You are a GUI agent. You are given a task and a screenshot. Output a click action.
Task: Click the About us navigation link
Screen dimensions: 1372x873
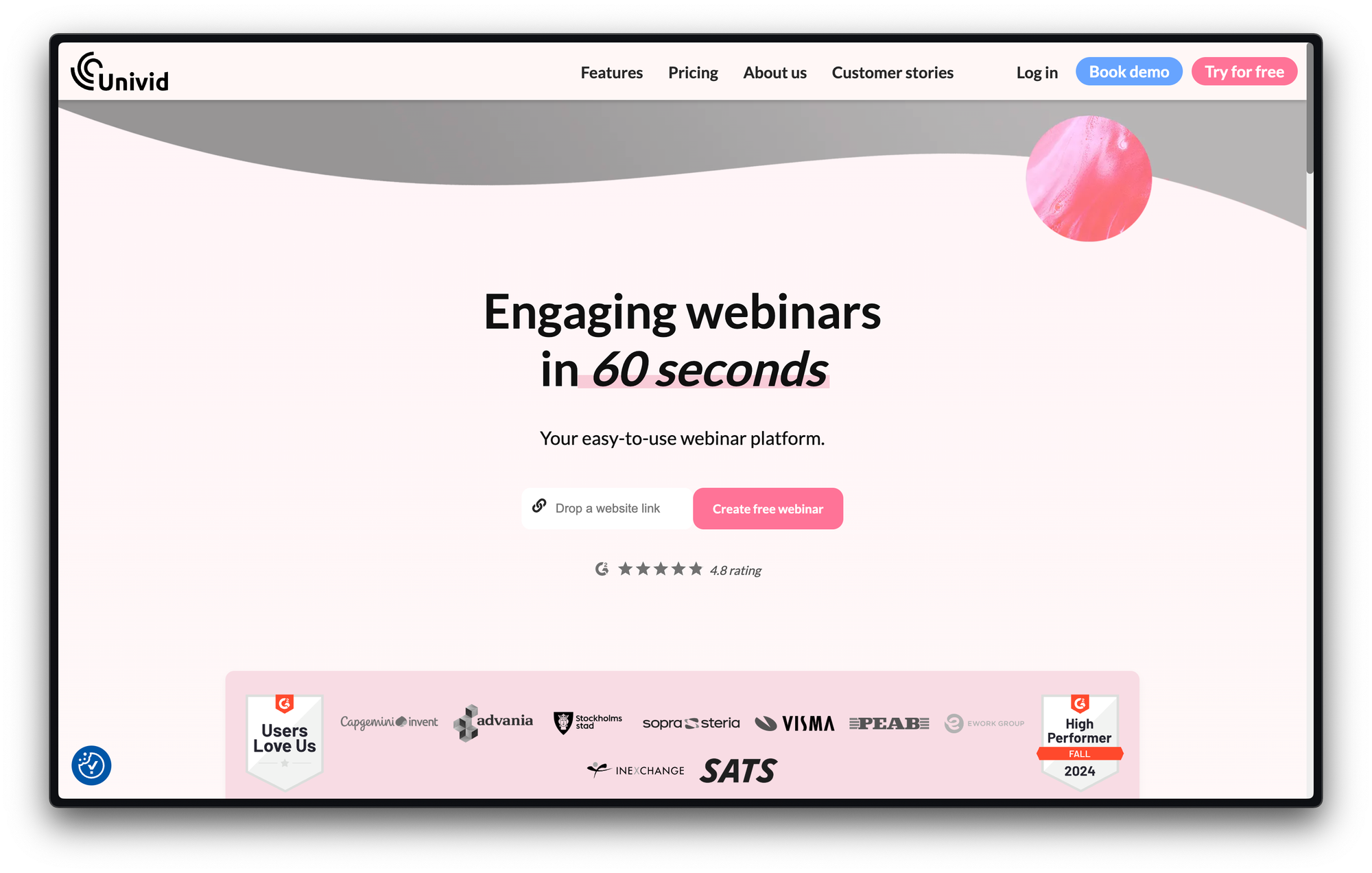click(775, 72)
